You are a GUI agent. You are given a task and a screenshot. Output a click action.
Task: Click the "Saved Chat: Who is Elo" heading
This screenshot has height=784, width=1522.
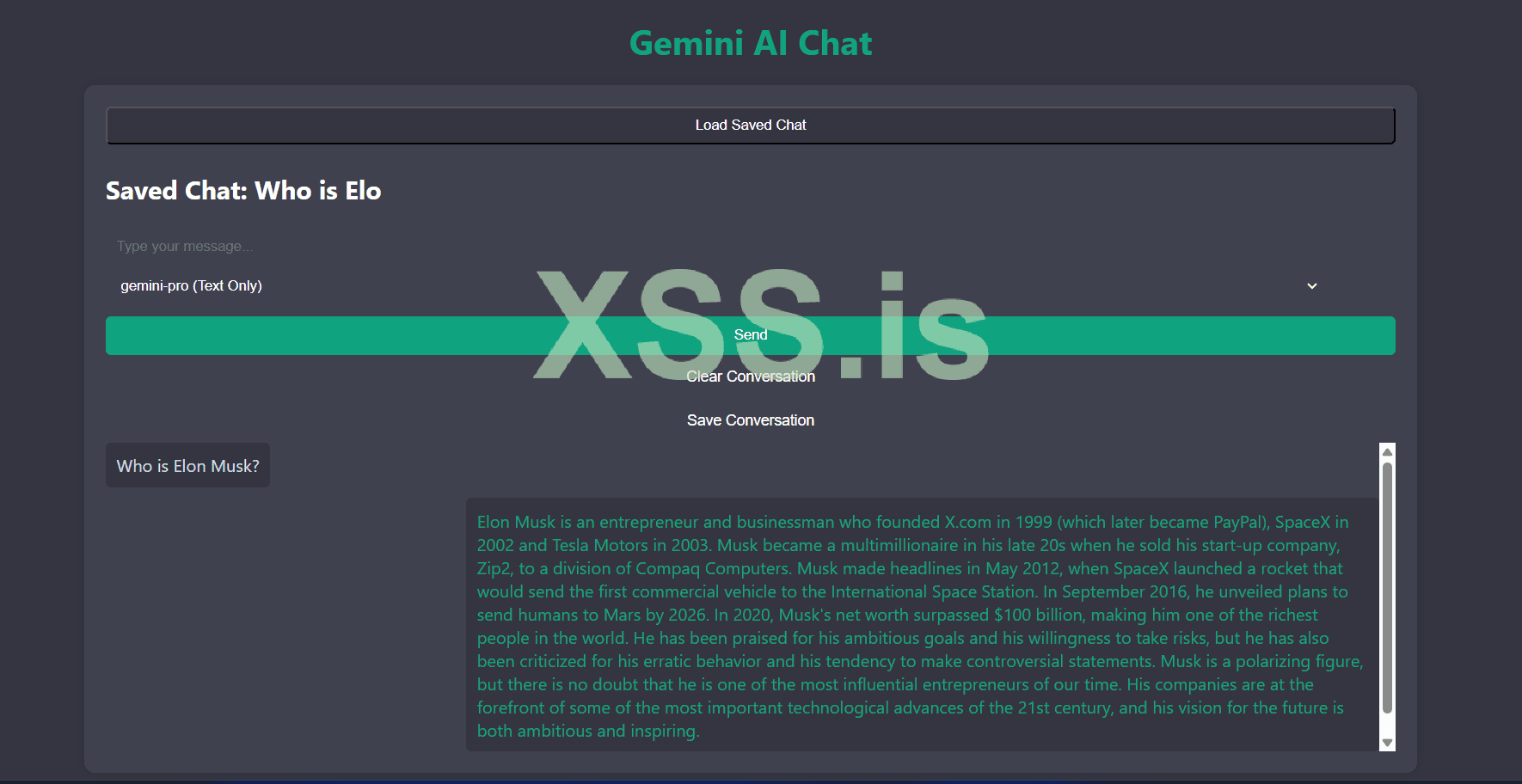pyautogui.click(x=243, y=191)
